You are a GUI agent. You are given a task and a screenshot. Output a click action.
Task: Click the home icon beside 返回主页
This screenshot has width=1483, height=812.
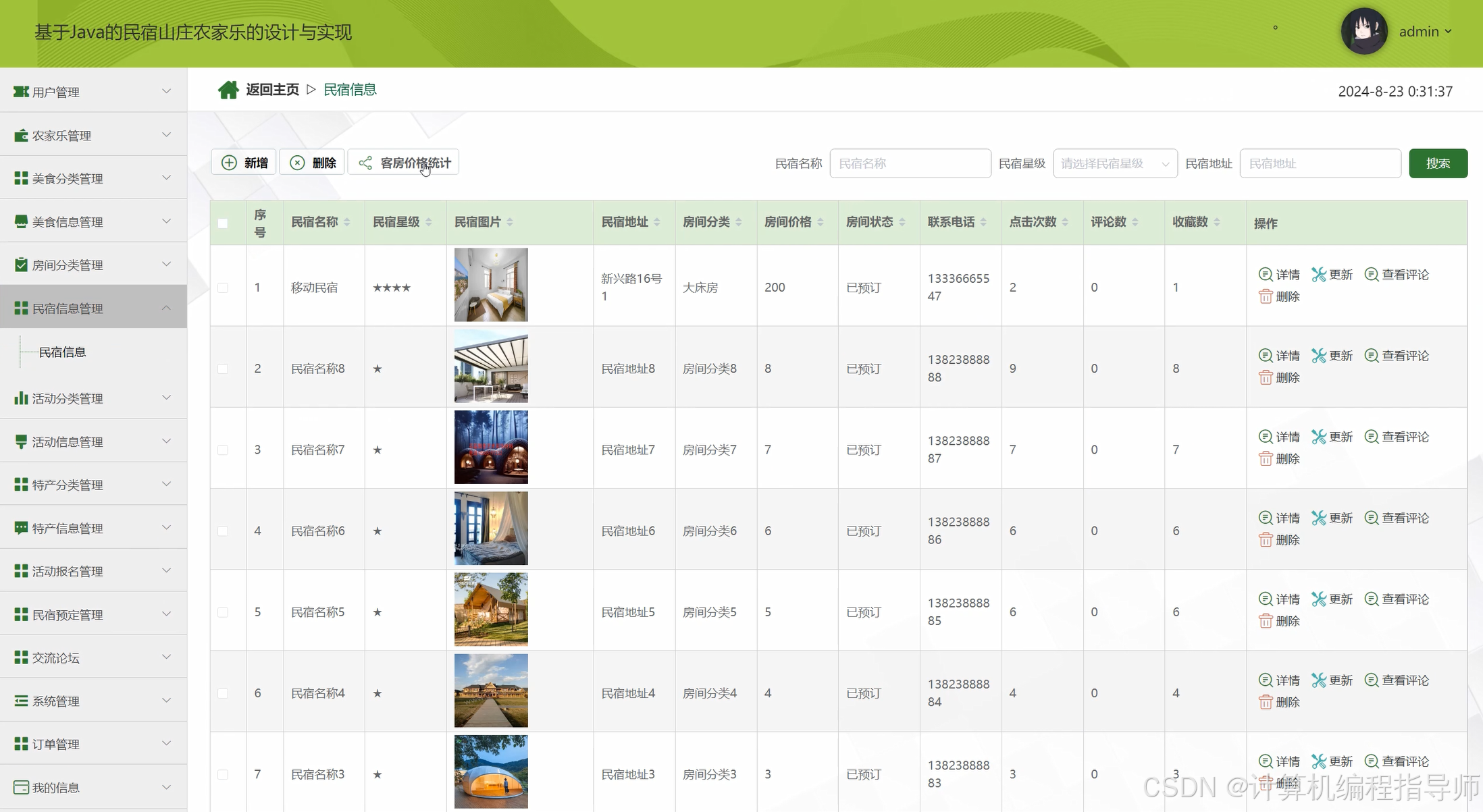click(x=228, y=90)
